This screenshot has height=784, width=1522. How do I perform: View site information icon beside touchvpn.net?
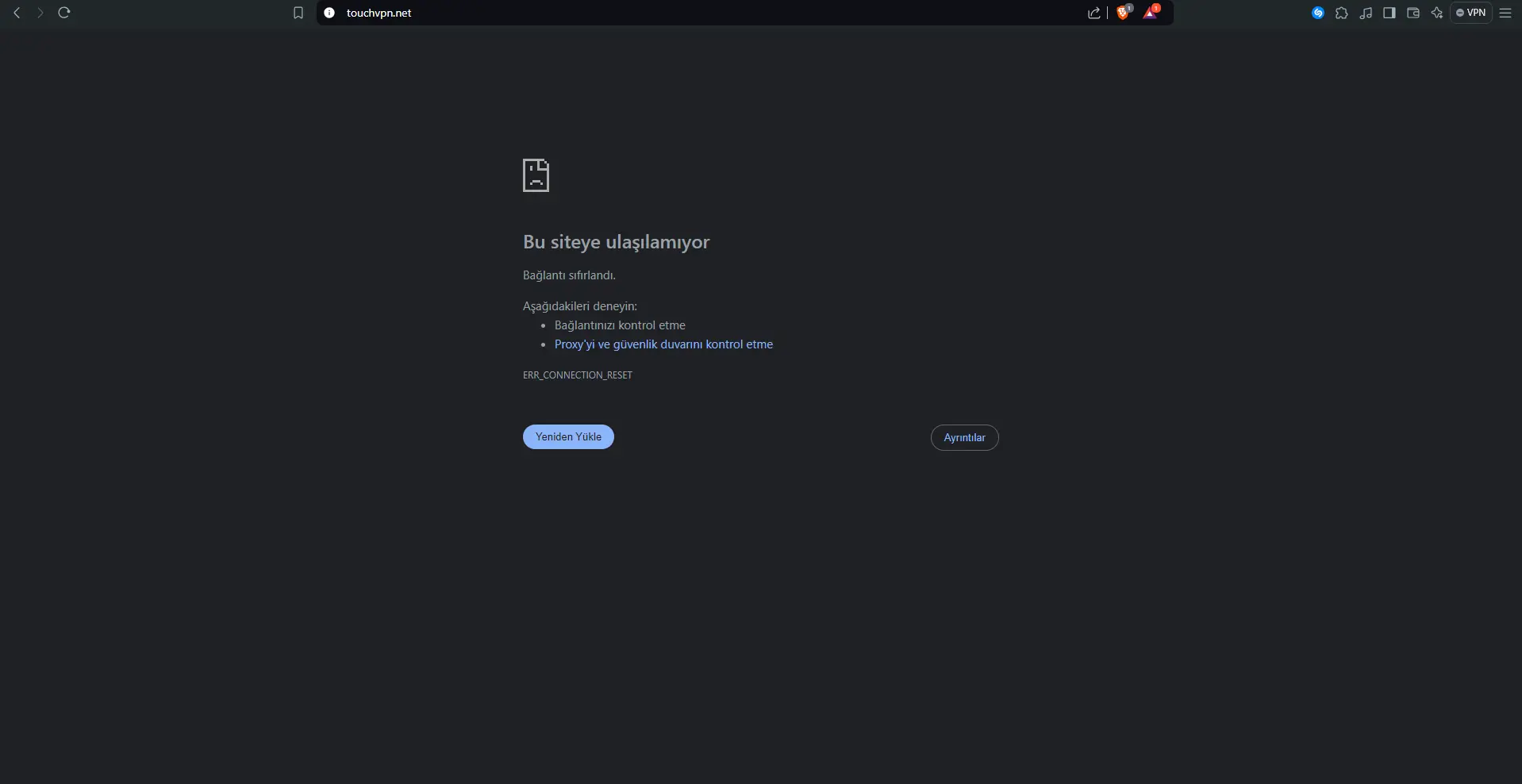(x=329, y=13)
